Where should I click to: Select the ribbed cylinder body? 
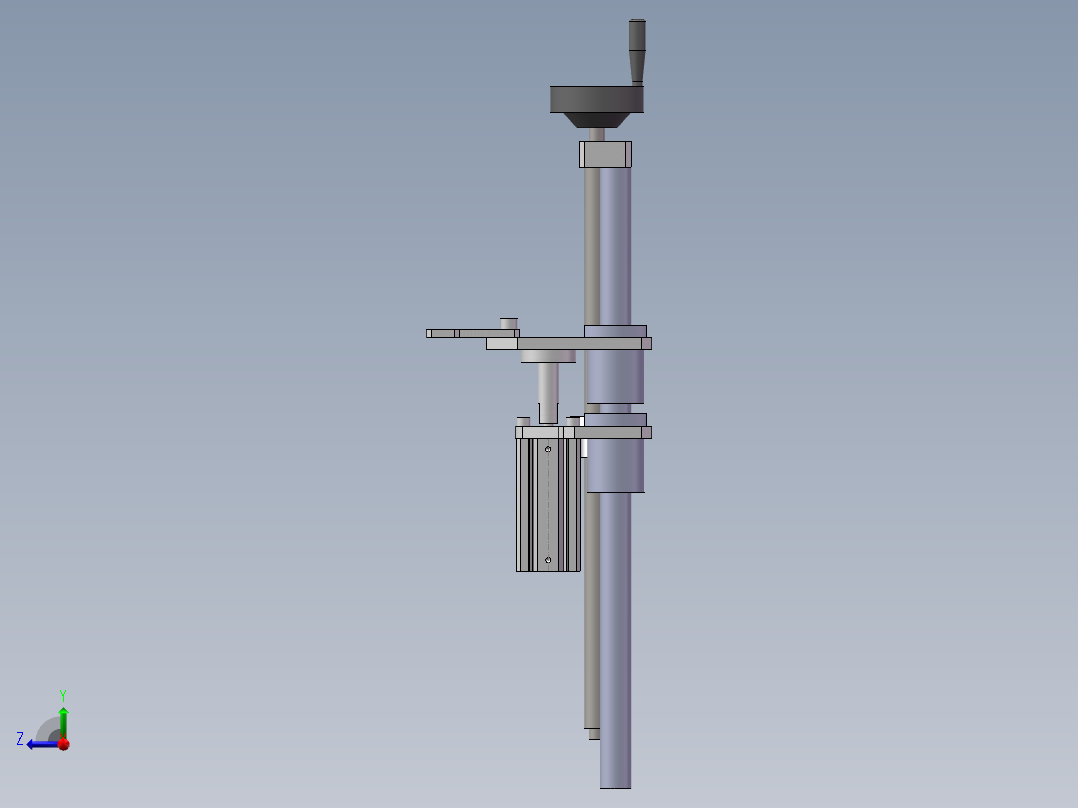point(548,505)
